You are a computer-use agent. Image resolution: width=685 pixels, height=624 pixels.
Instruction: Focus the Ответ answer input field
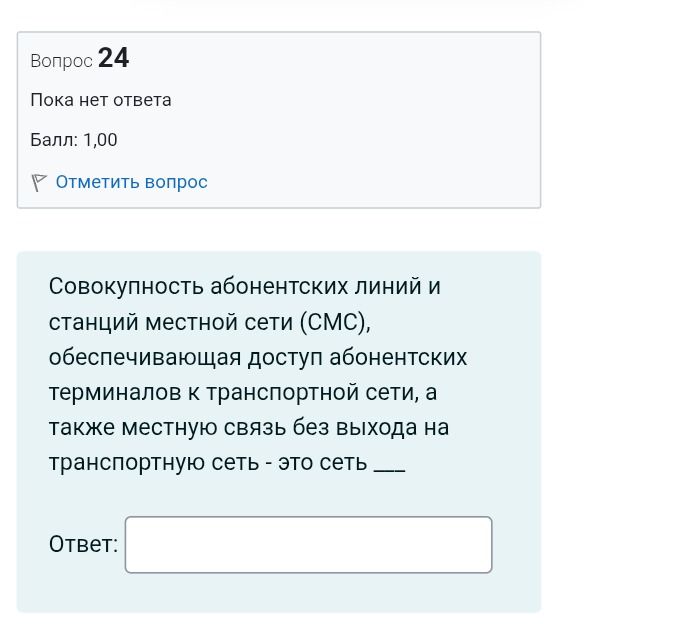coord(308,544)
